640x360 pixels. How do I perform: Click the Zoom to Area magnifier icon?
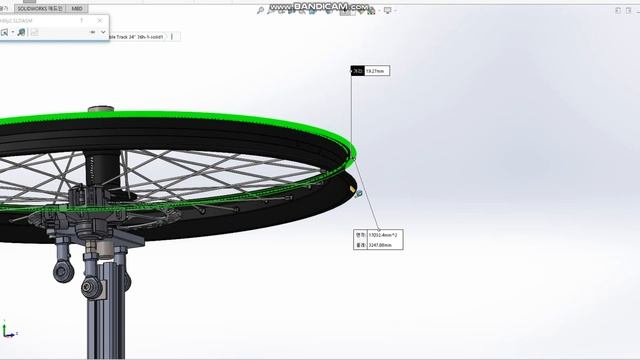coord(271,10)
